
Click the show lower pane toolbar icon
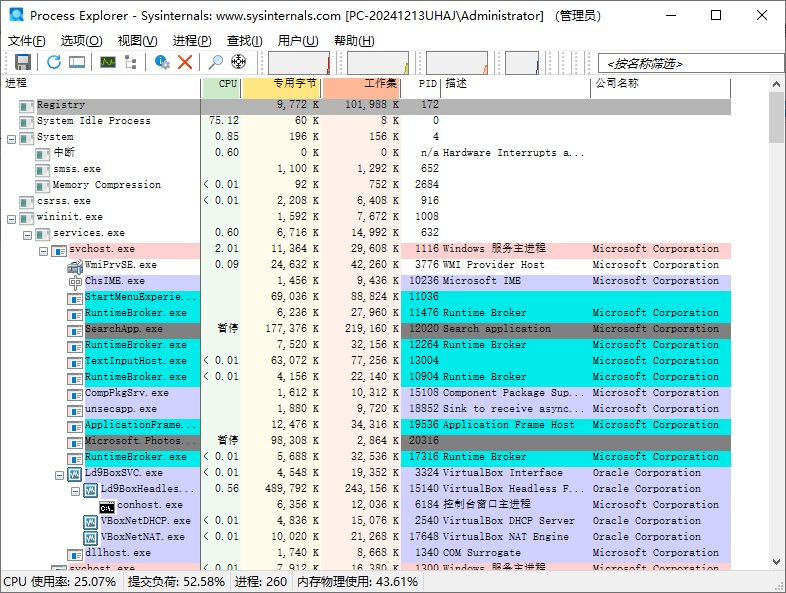pos(77,62)
